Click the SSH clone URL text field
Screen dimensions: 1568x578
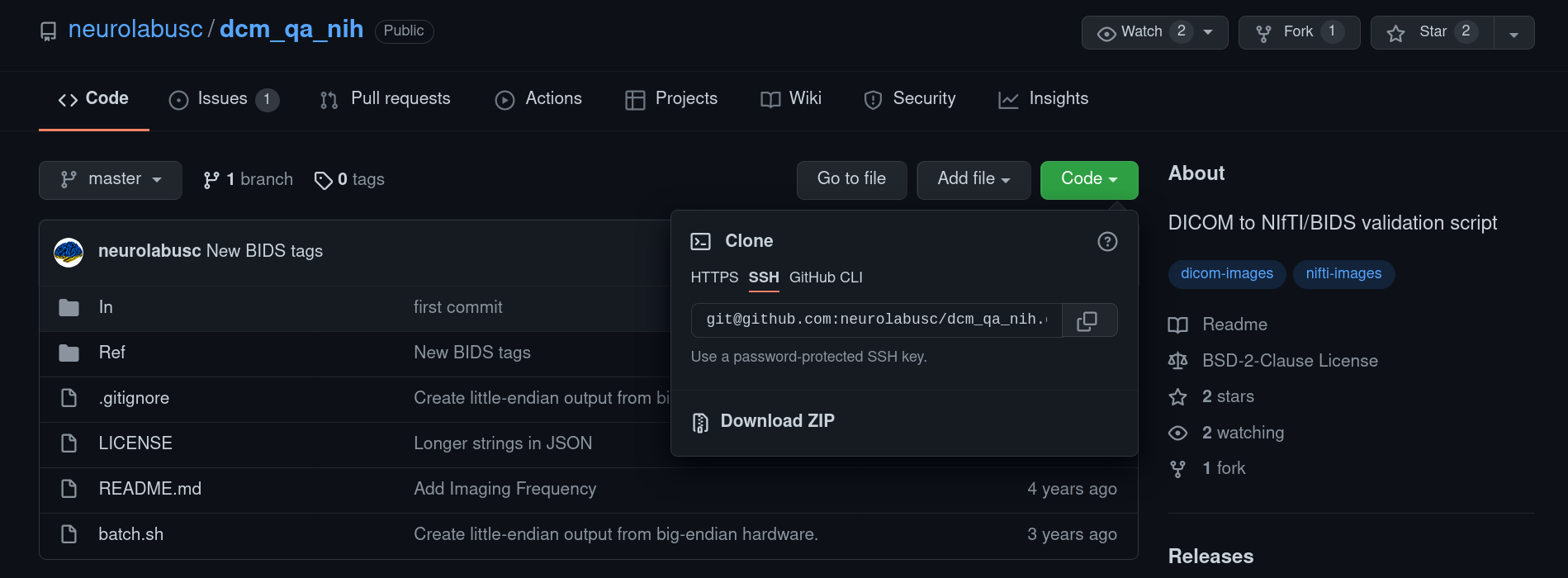click(877, 320)
